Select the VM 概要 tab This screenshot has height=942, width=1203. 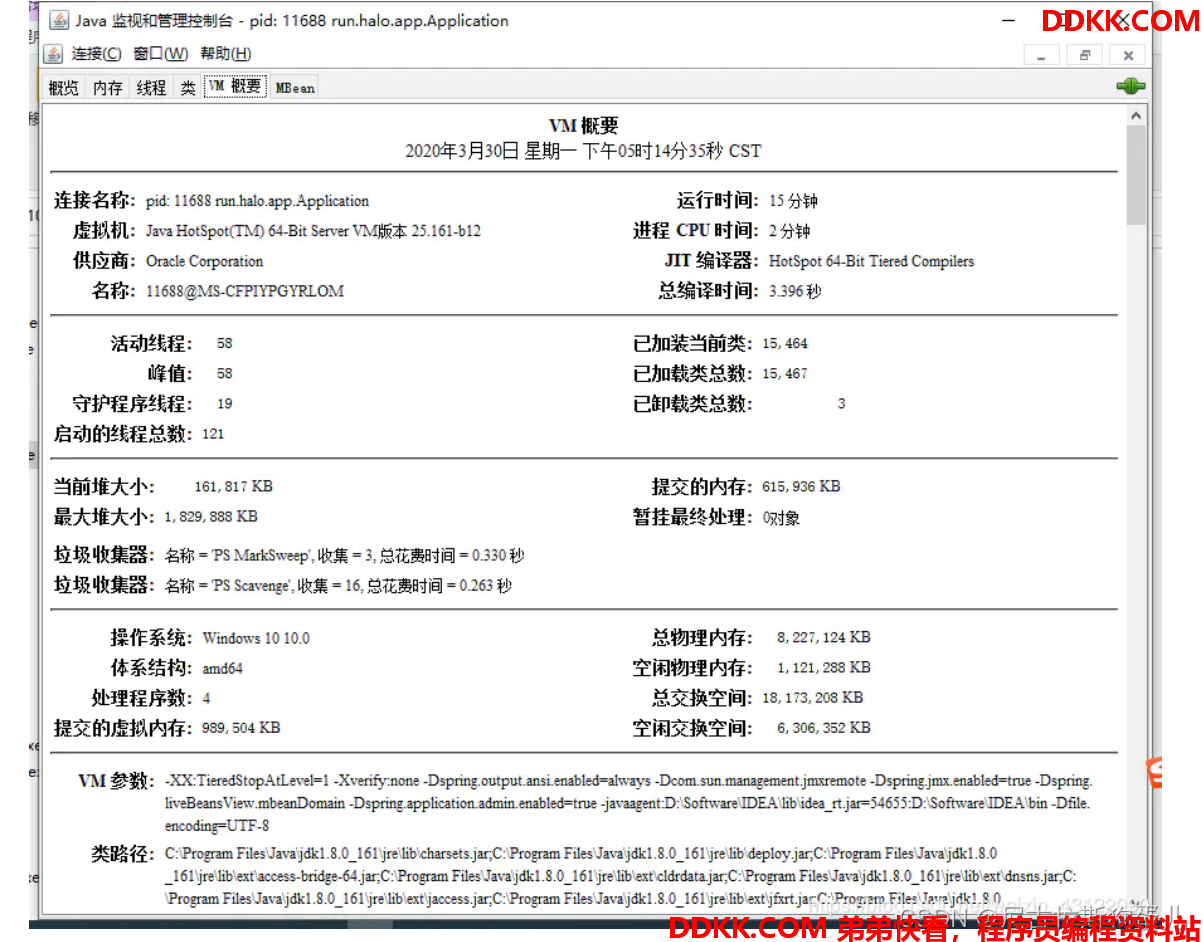pyautogui.click(x=236, y=87)
